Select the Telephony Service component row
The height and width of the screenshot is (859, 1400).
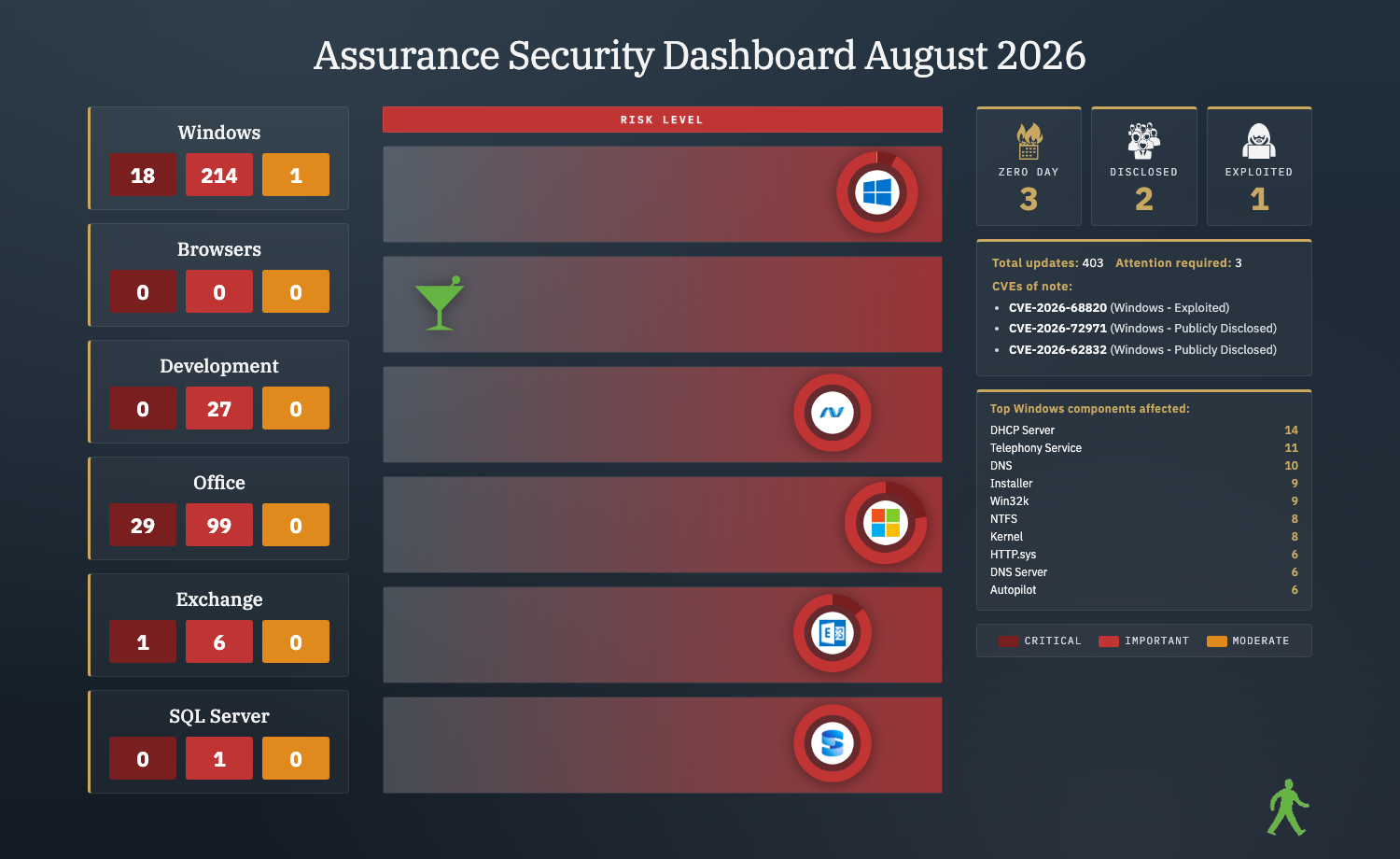pos(1144,448)
